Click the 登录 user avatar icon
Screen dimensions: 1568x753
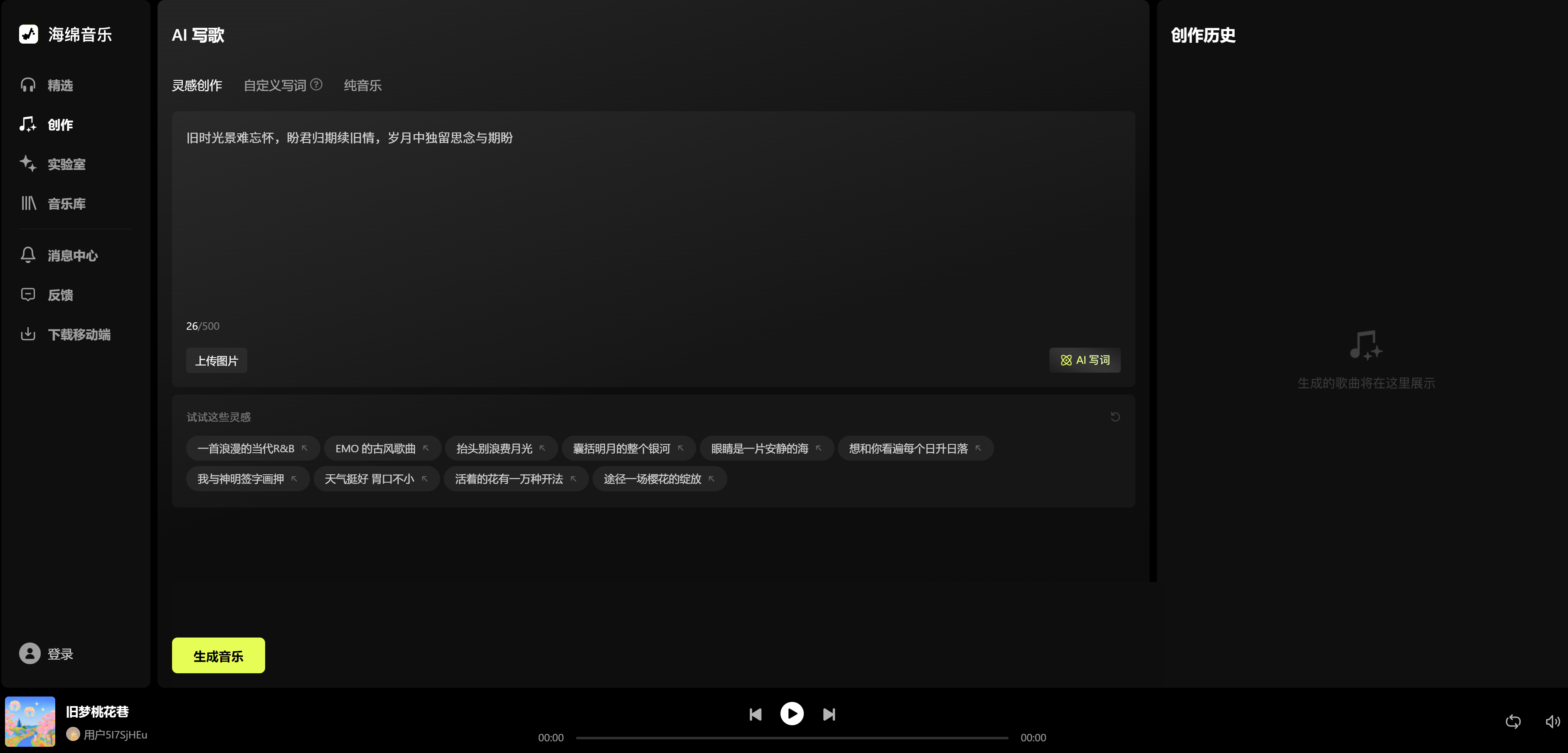30,653
